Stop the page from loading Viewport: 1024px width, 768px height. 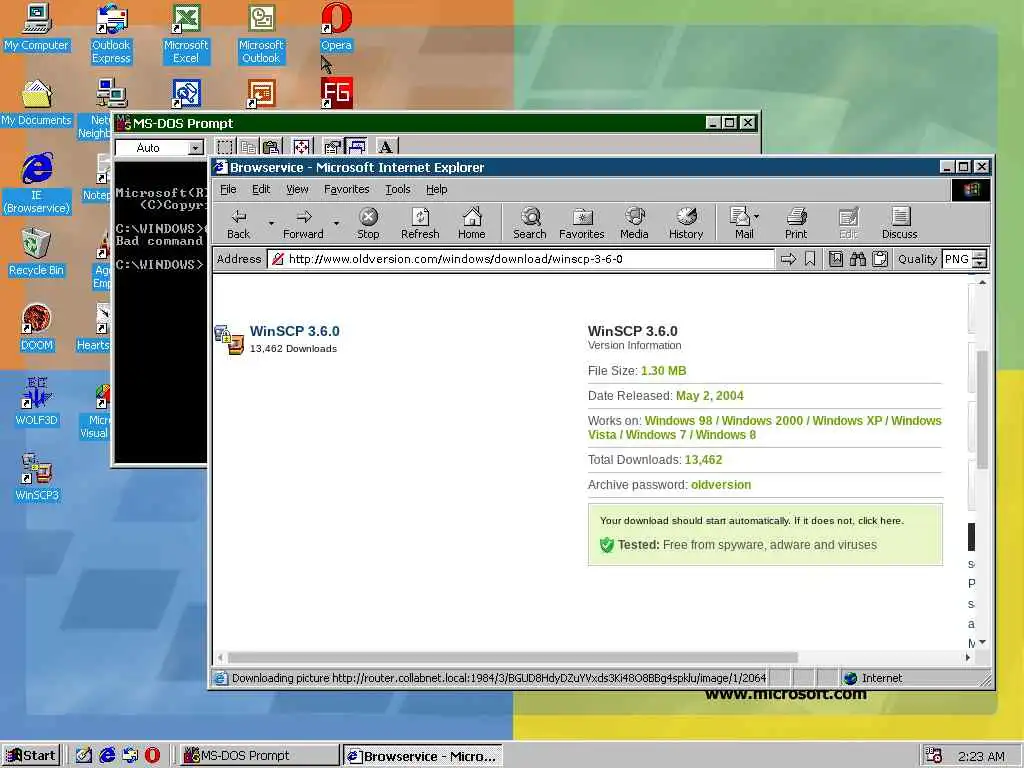click(x=368, y=223)
